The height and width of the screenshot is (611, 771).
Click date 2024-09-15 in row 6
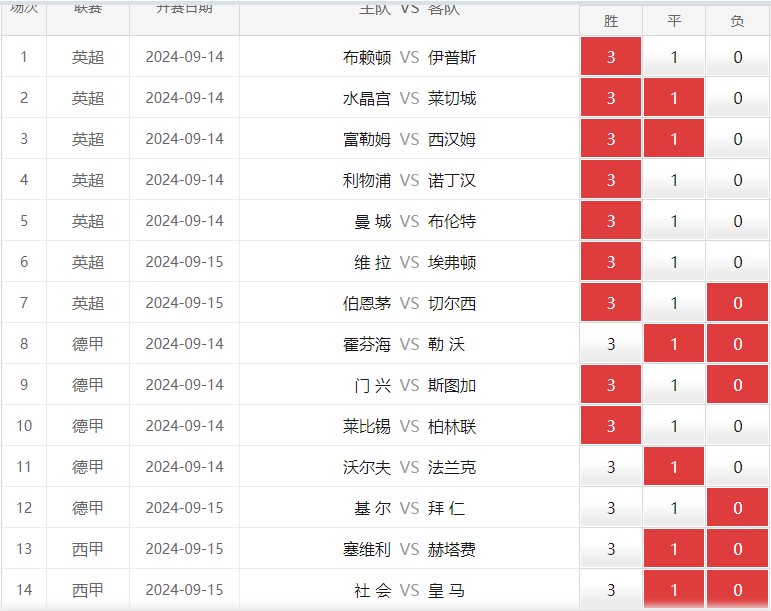[x=184, y=262]
